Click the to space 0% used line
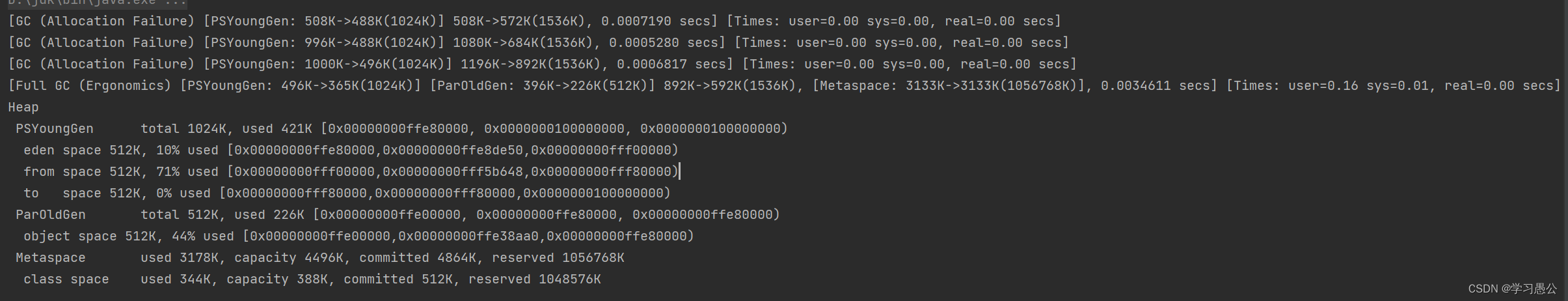 347,193
